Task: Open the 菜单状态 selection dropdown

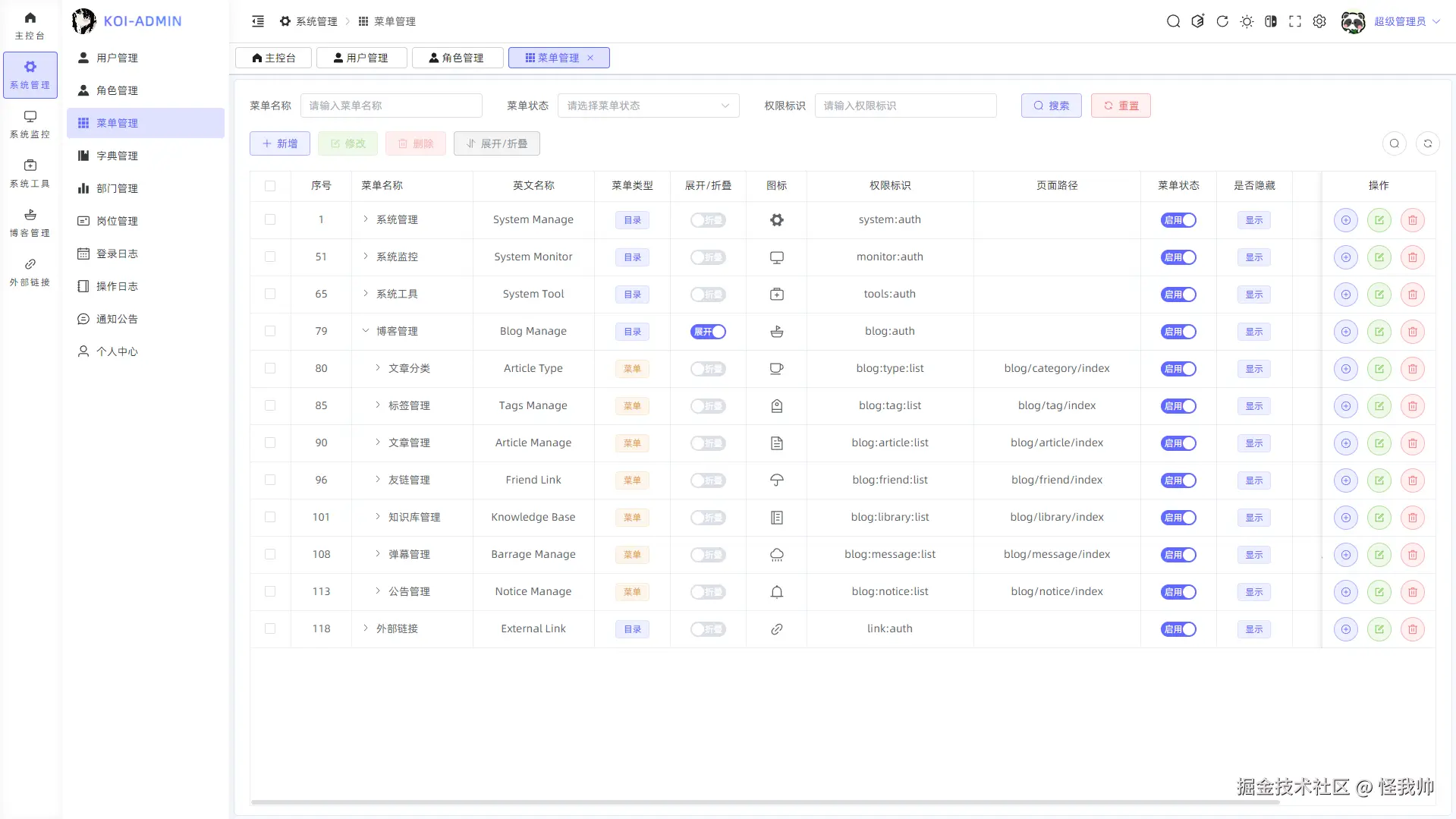Action: point(647,106)
